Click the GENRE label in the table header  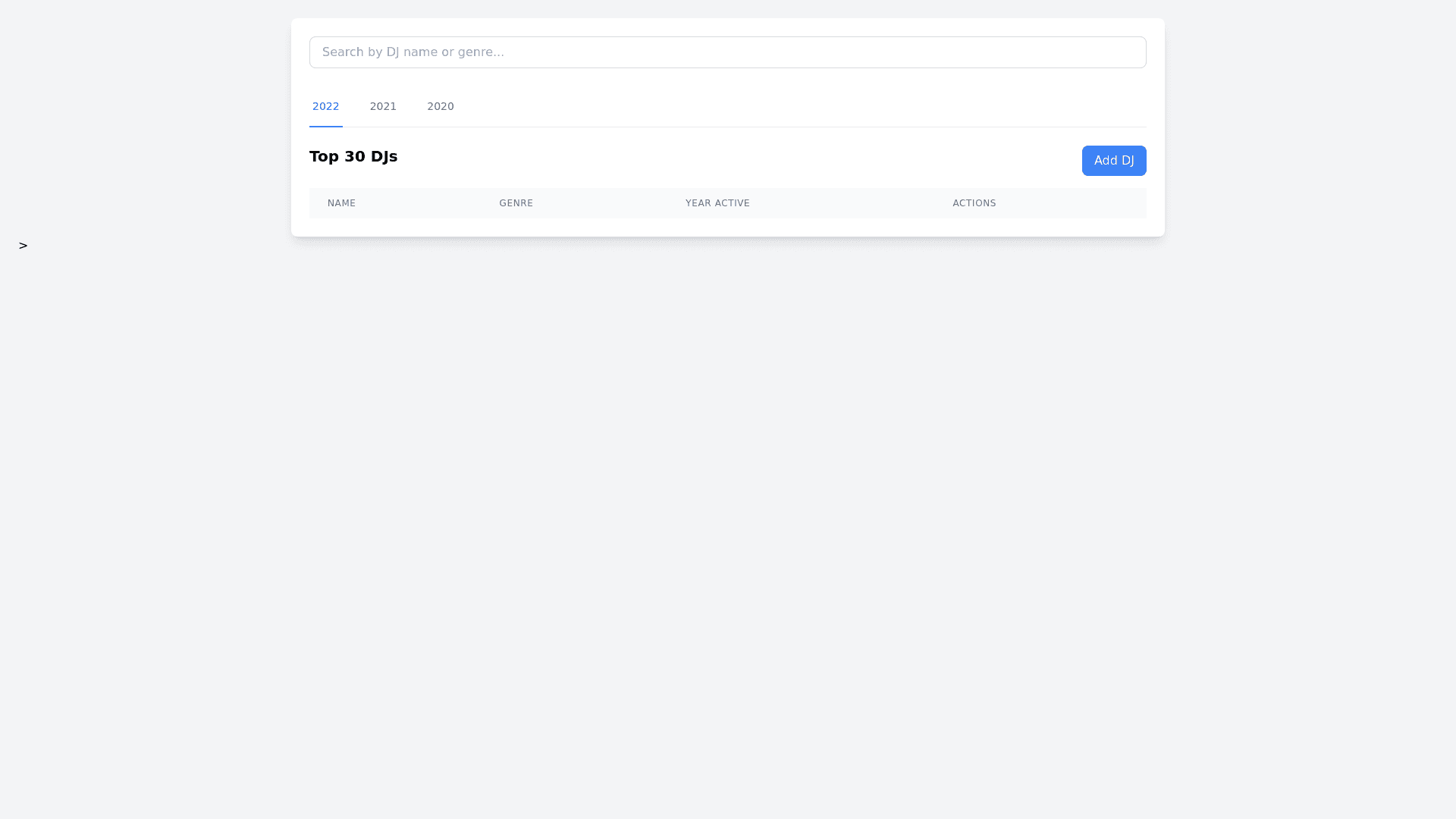[516, 203]
